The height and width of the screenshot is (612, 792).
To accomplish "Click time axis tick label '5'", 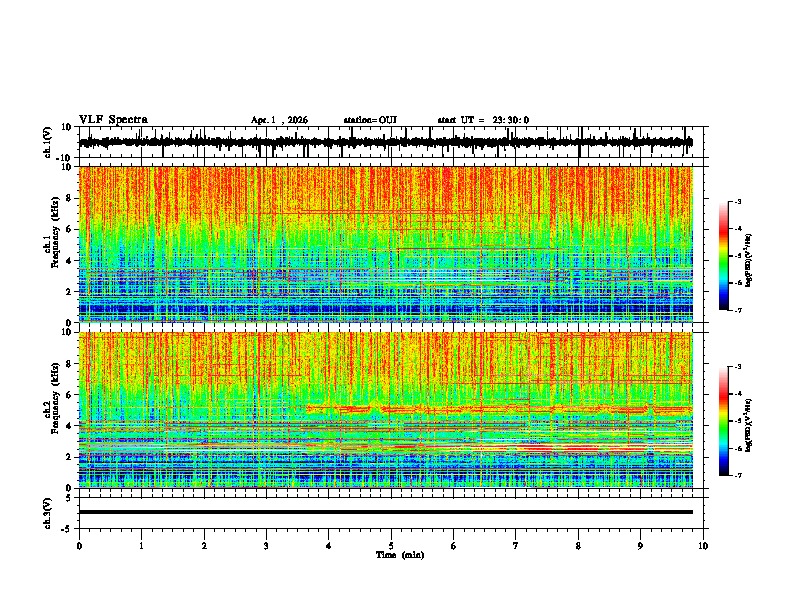I will click(x=391, y=546).
